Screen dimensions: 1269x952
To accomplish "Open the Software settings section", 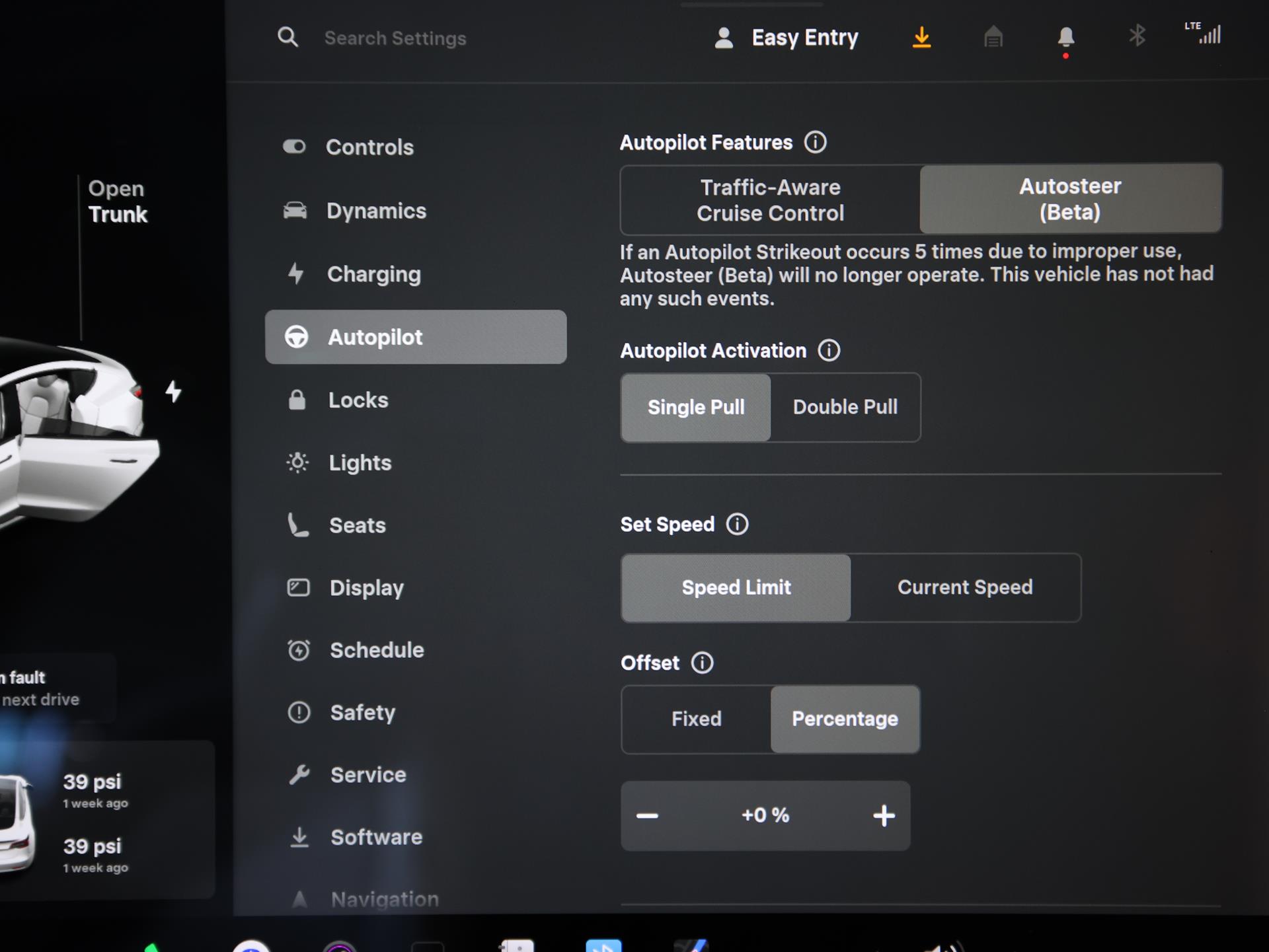I will point(375,837).
